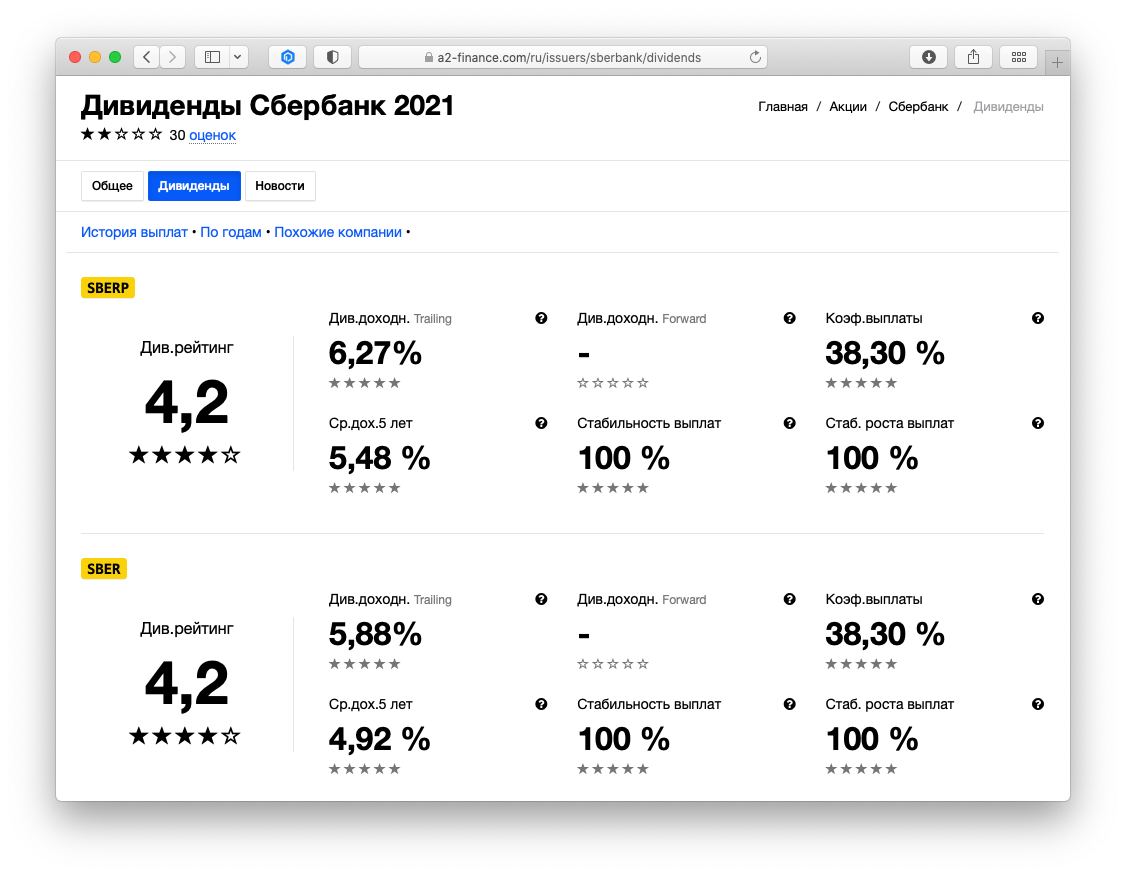Show help for SBER 'Коэф.выплаты'
Screen dimensions: 1126x875
[1038, 599]
